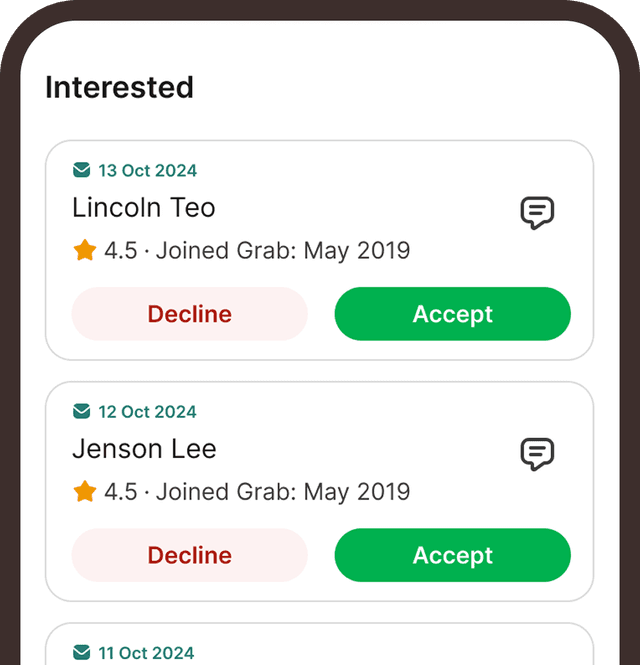Click Lincoln Teo's Joined Grab May 2019 text

283,250
